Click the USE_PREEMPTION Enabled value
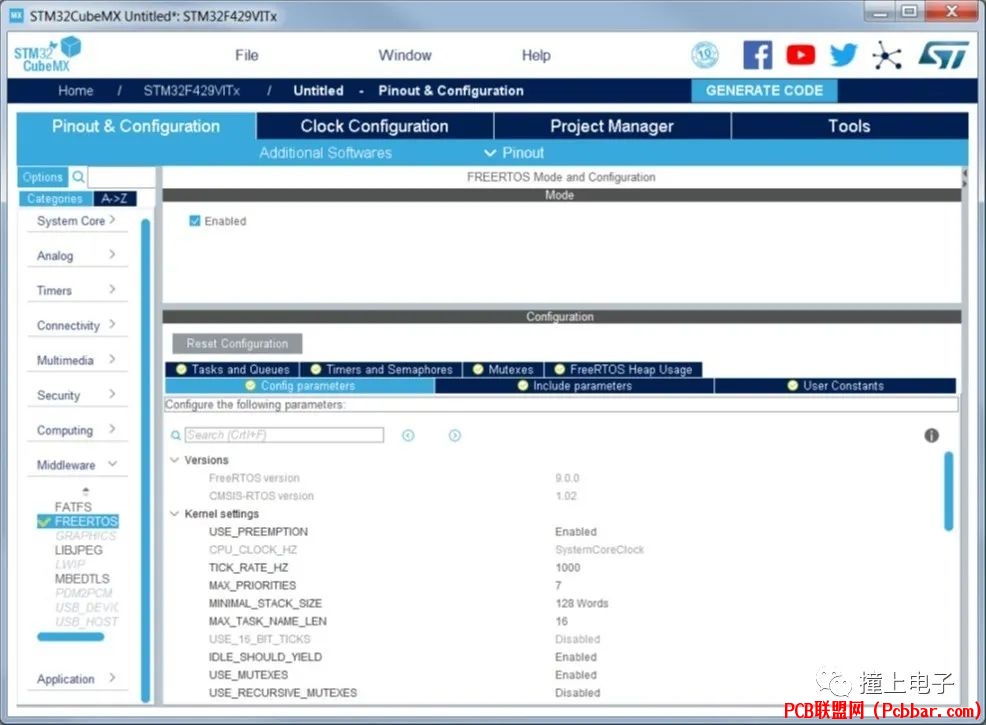The image size is (986, 725). click(x=576, y=531)
